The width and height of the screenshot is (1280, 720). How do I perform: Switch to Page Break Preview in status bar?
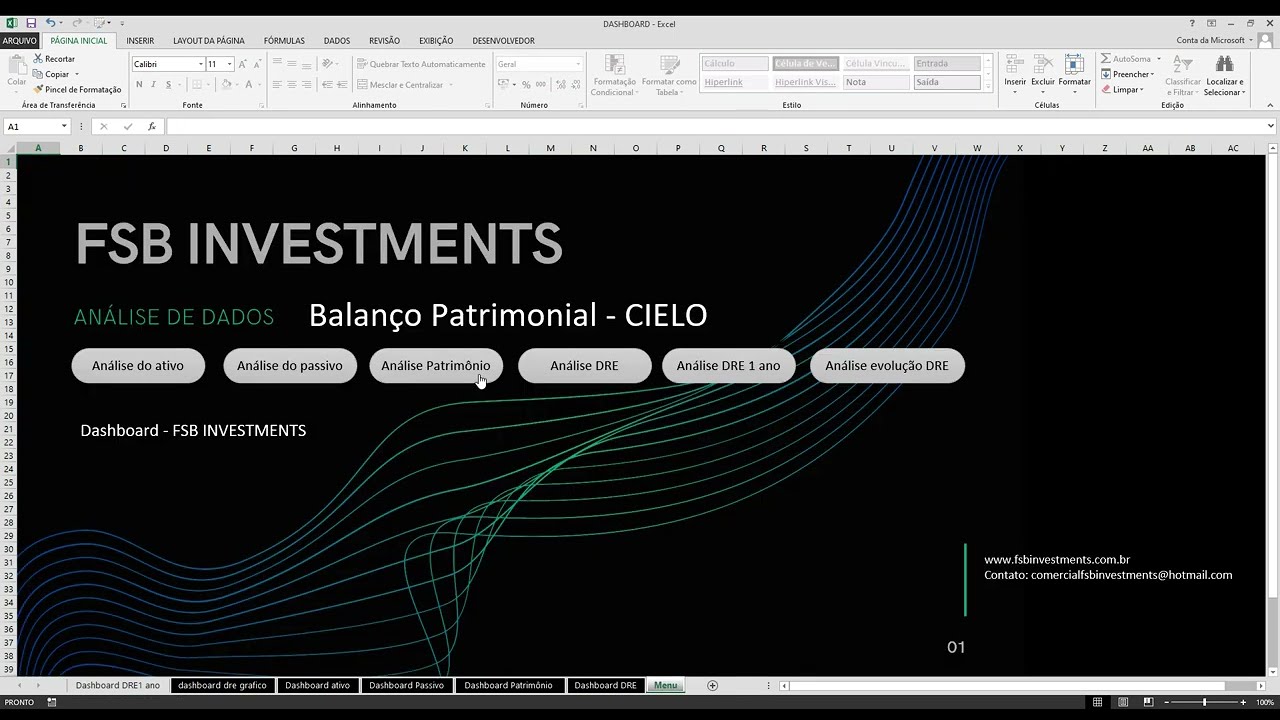point(1148,702)
